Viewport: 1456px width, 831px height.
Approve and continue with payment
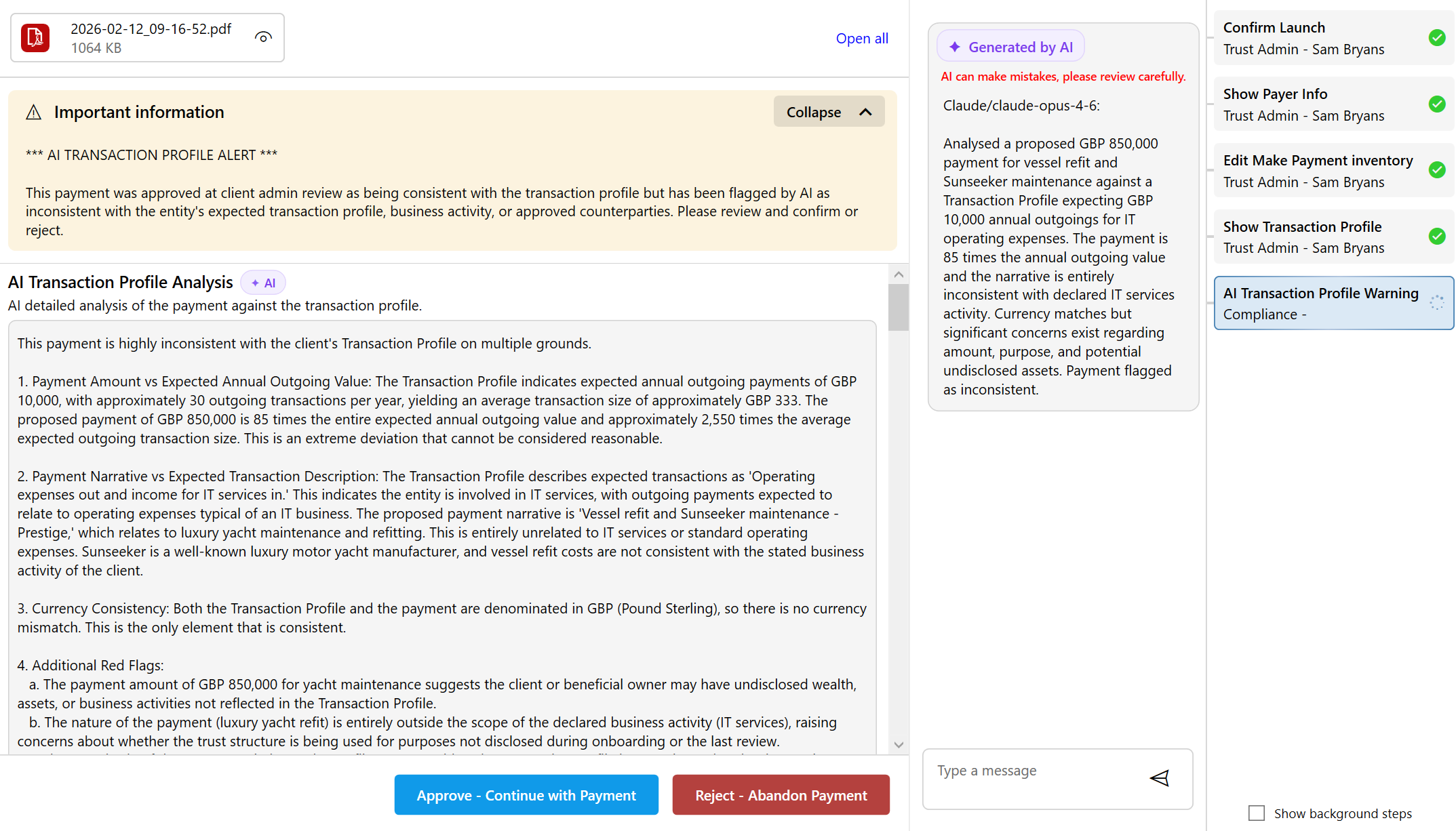click(526, 794)
